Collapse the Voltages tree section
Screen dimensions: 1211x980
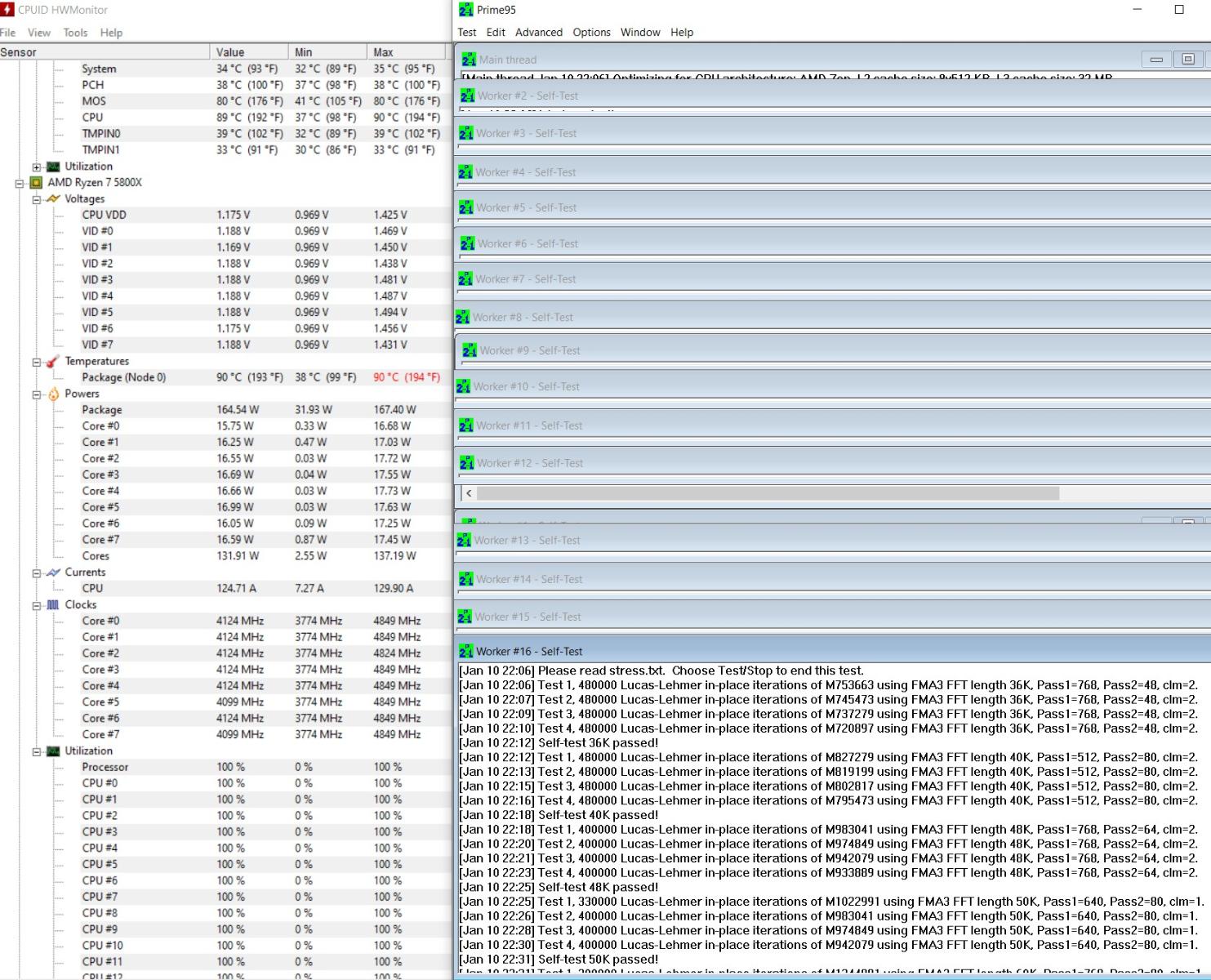point(37,199)
